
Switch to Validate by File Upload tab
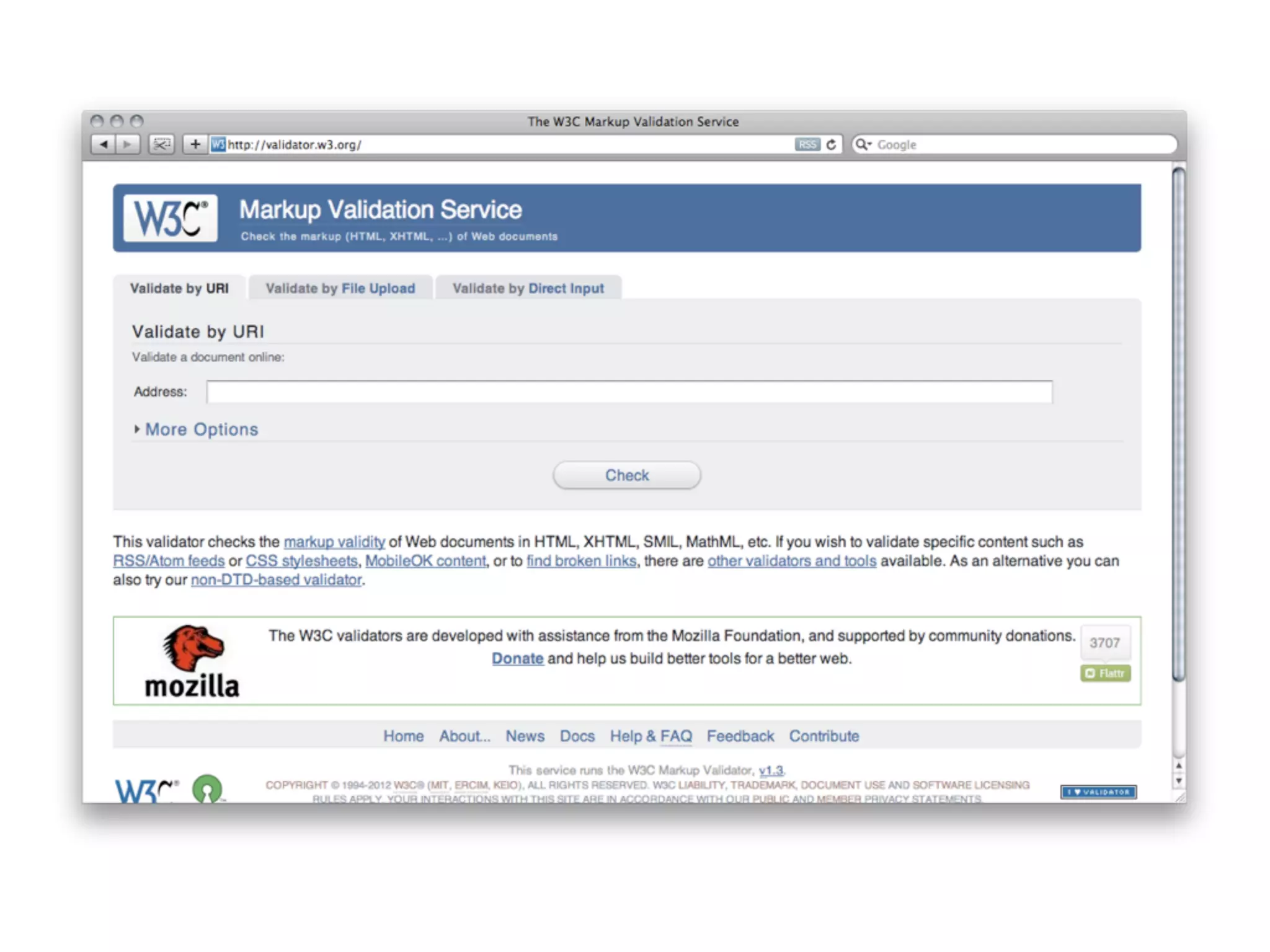coord(340,288)
